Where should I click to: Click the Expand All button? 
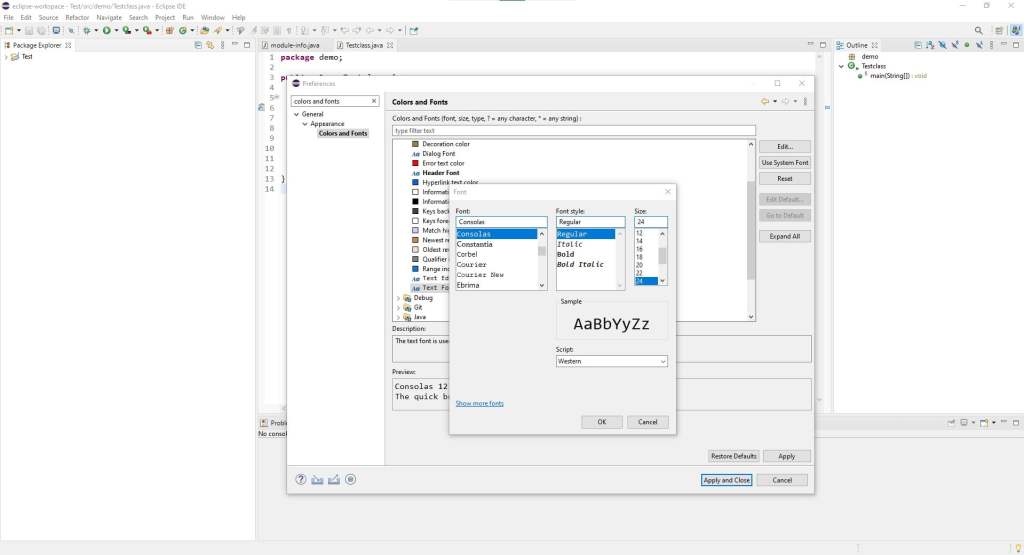coord(784,236)
